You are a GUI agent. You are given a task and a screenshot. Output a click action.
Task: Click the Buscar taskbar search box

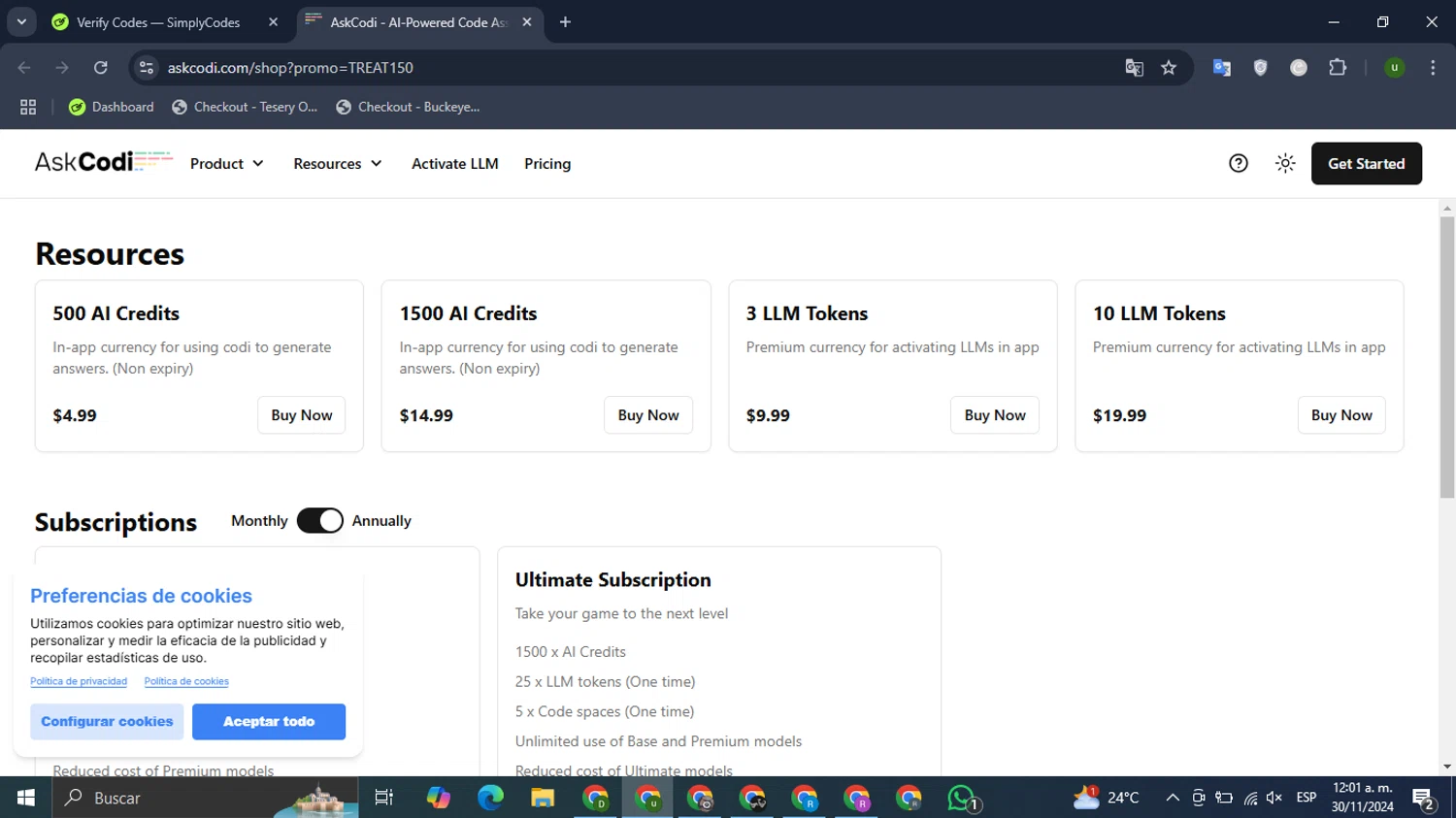206,798
